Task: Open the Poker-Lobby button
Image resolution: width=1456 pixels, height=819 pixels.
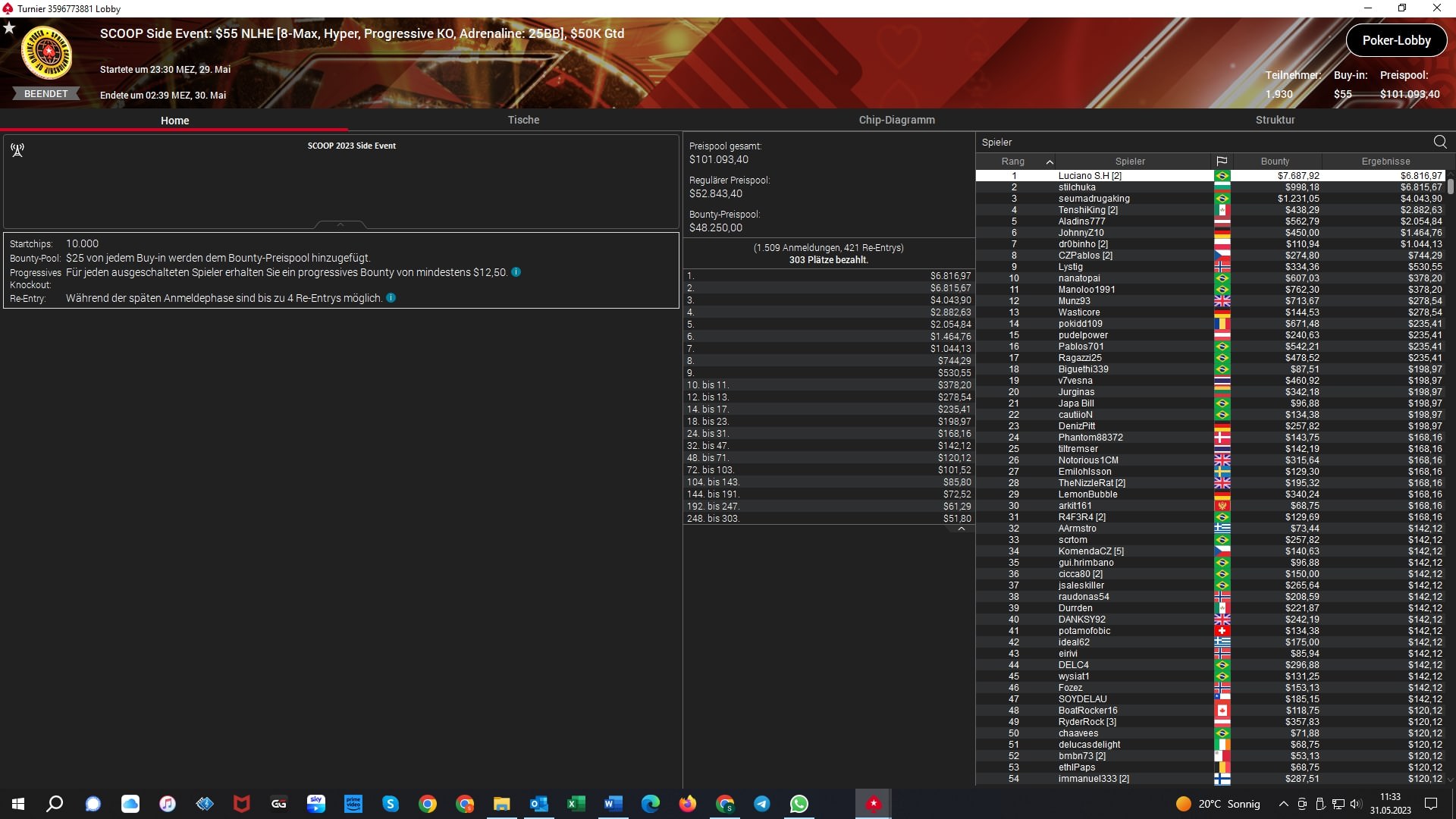Action: [x=1396, y=41]
